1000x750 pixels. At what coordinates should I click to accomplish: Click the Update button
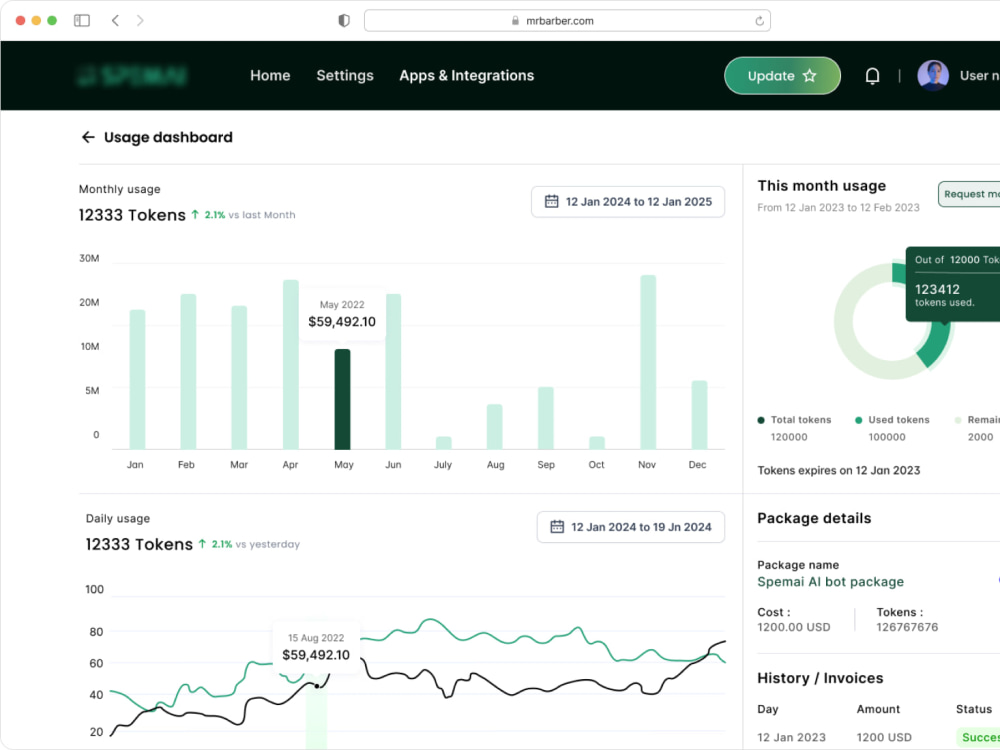pyautogui.click(x=782, y=75)
